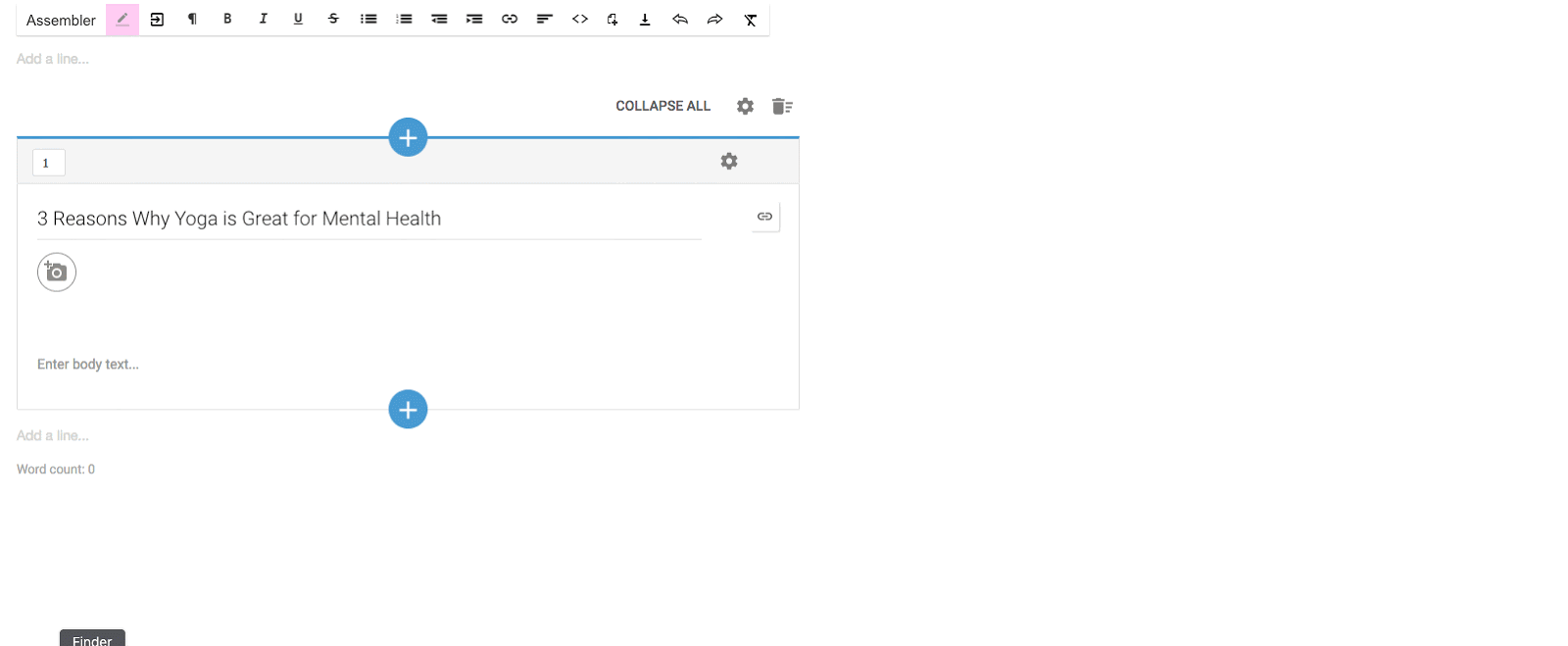
Task: Add a new item using the top plus button
Action: coord(408,137)
